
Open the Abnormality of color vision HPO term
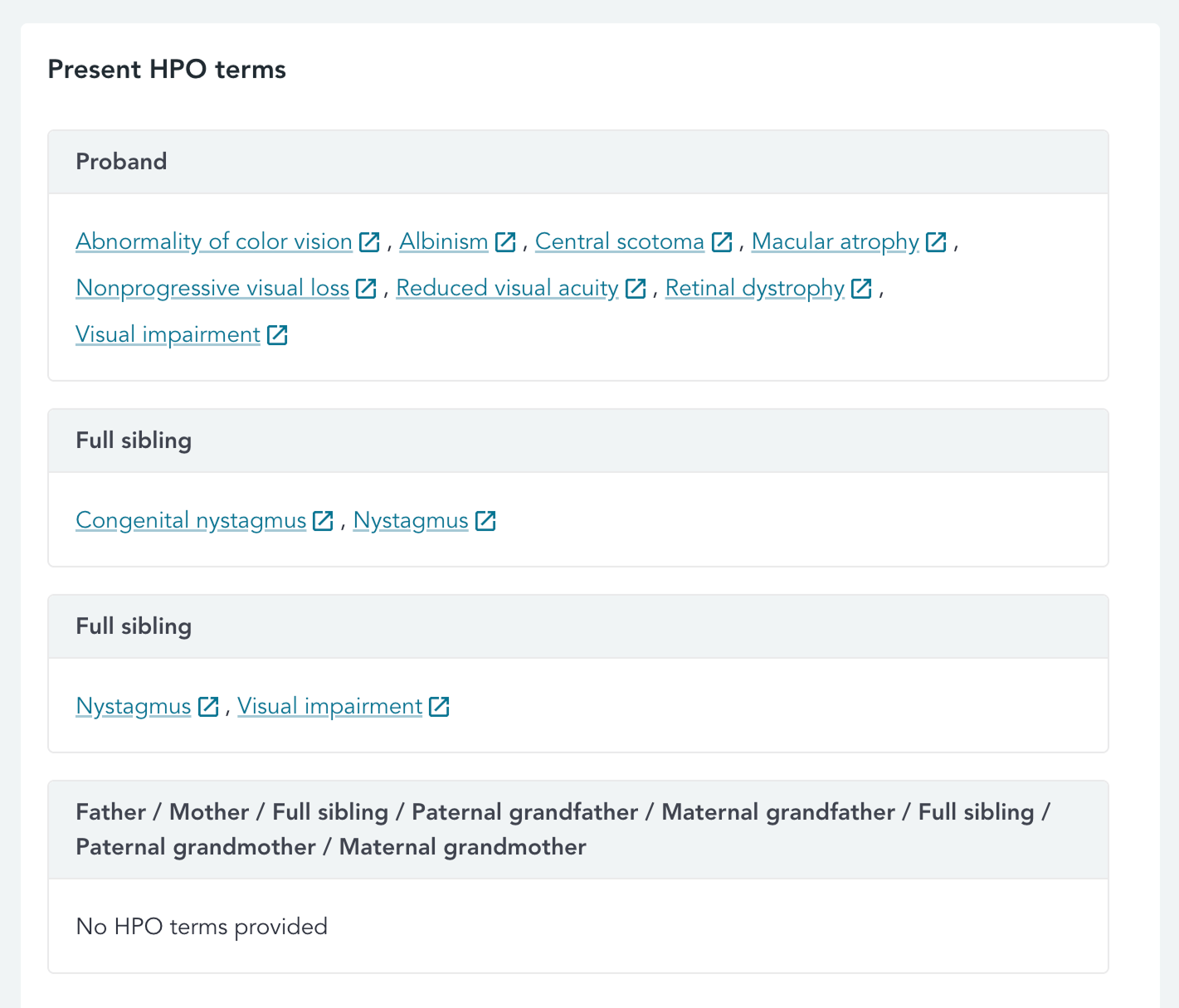coord(212,241)
